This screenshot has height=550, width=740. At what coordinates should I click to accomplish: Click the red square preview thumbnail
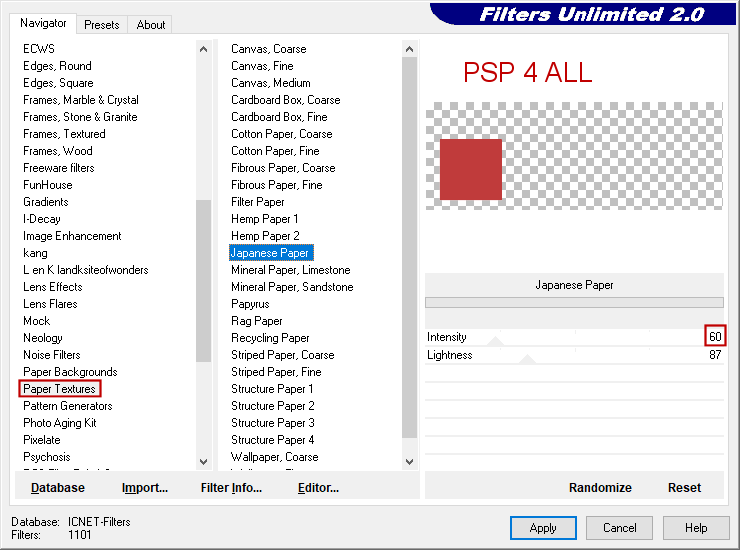tap(471, 169)
